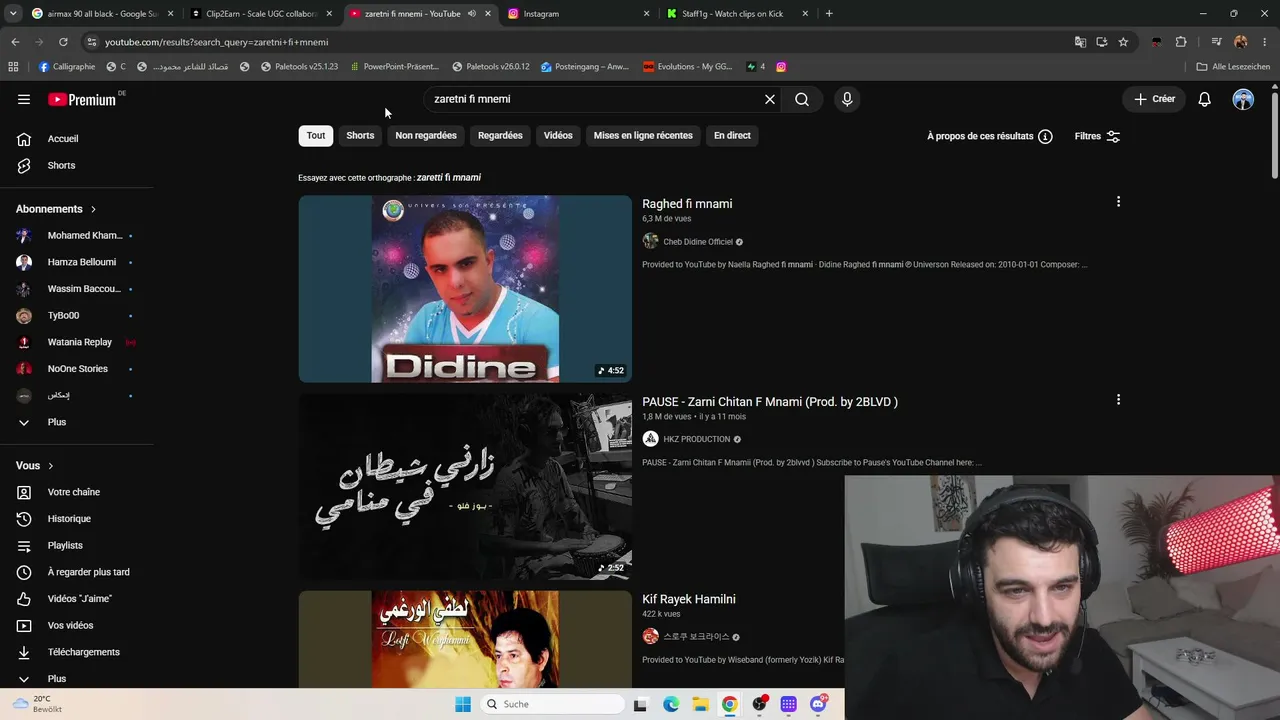Open the Didine video thumbnail
This screenshot has height=720, width=1280.
click(x=465, y=289)
